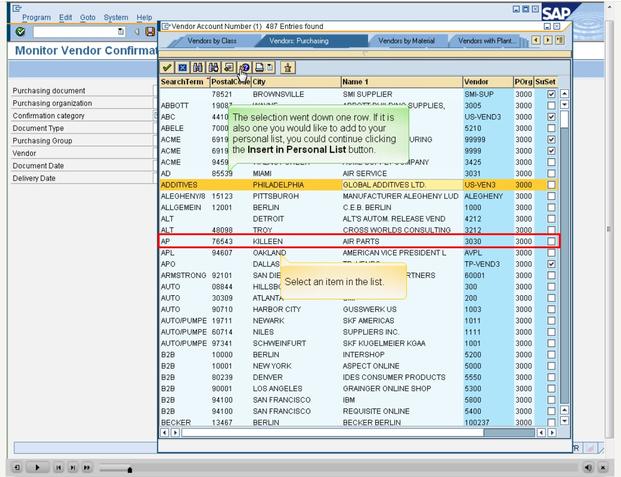Click the SearchTerm column header

(x=184, y=82)
